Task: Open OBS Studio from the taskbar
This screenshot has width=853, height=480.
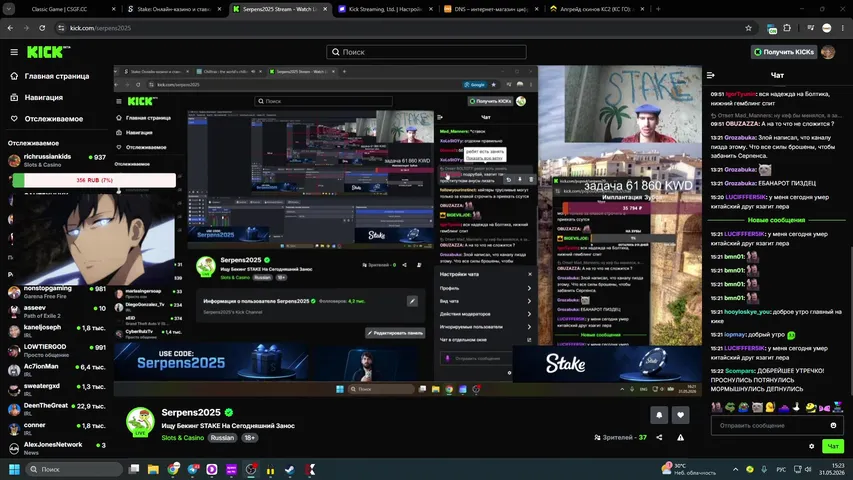Action: [x=251, y=469]
